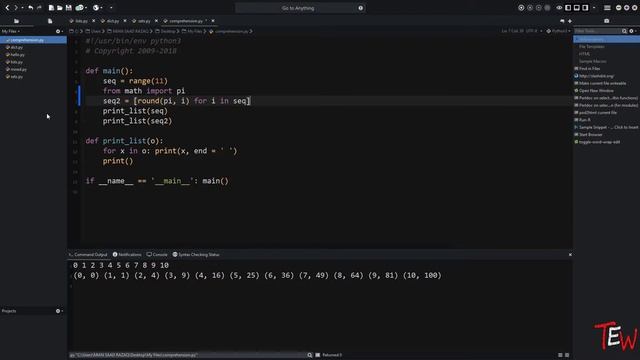This screenshot has height=360, width=640.
Task: Open lists.py from the file list
Action: coord(15,62)
